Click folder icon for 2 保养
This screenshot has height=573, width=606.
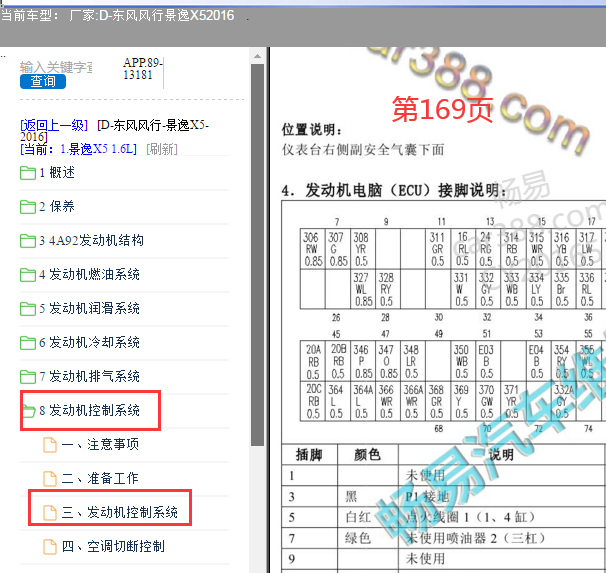pos(28,207)
